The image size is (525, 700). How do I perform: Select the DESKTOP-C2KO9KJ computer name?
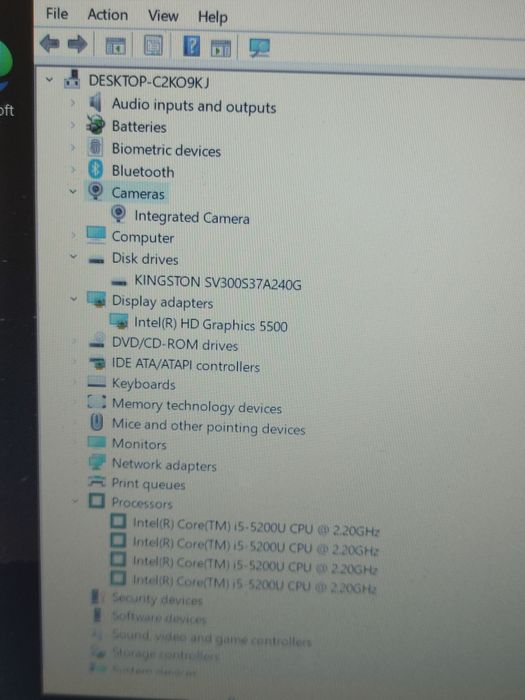tap(149, 82)
